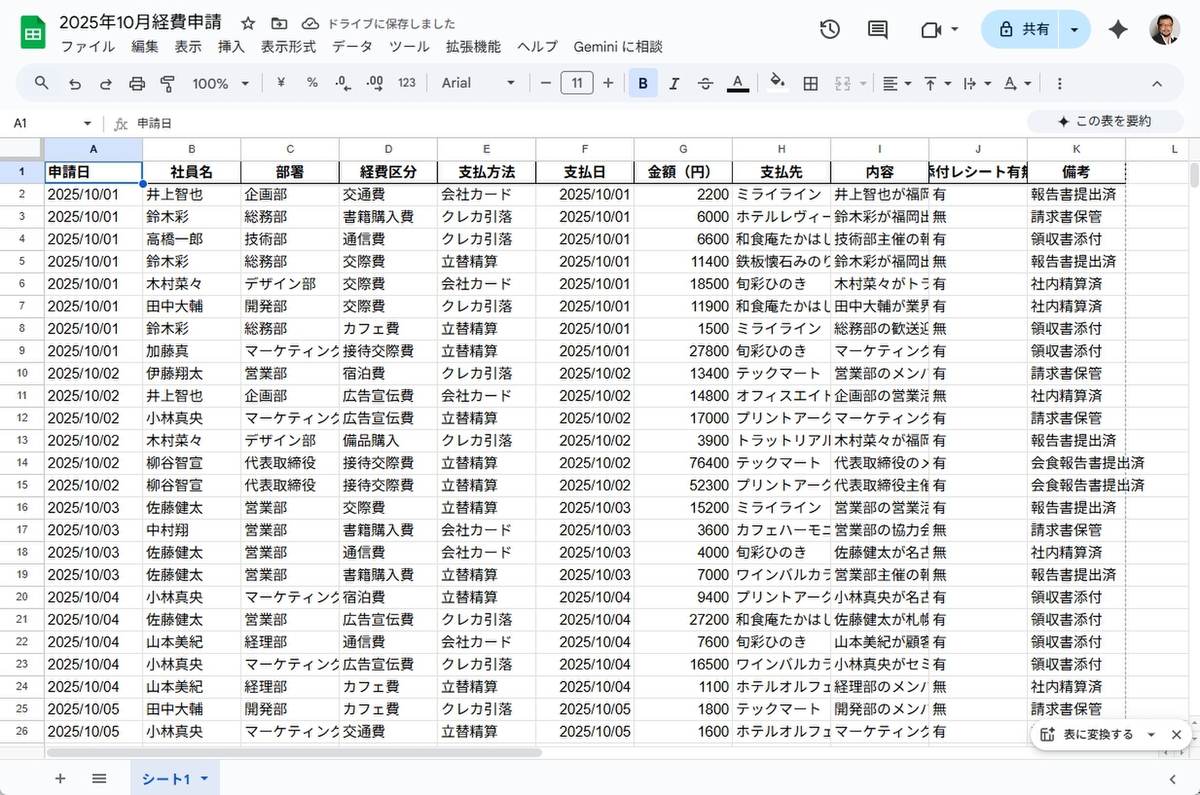
Task: Open the 表示形式 menu
Action: (x=288, y=46)
